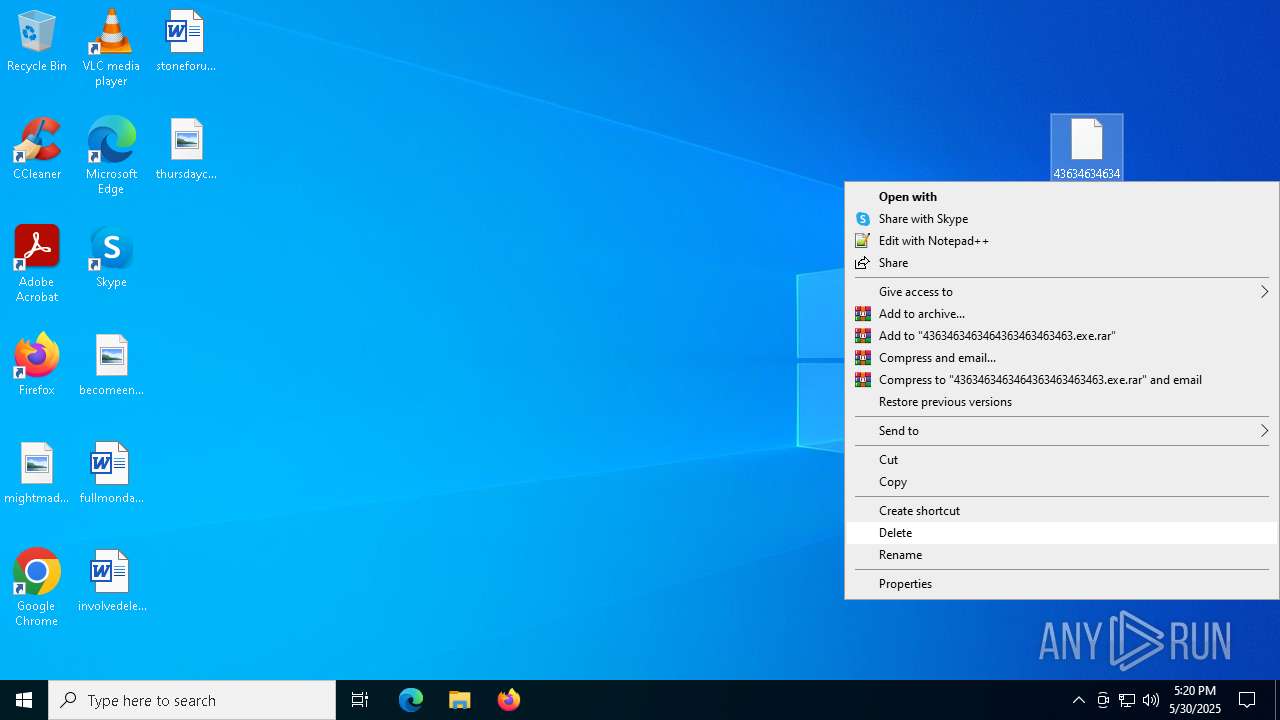Select the Google Chrome desktop shortcut
The image size is (1280, 720).
pos(37,588)
